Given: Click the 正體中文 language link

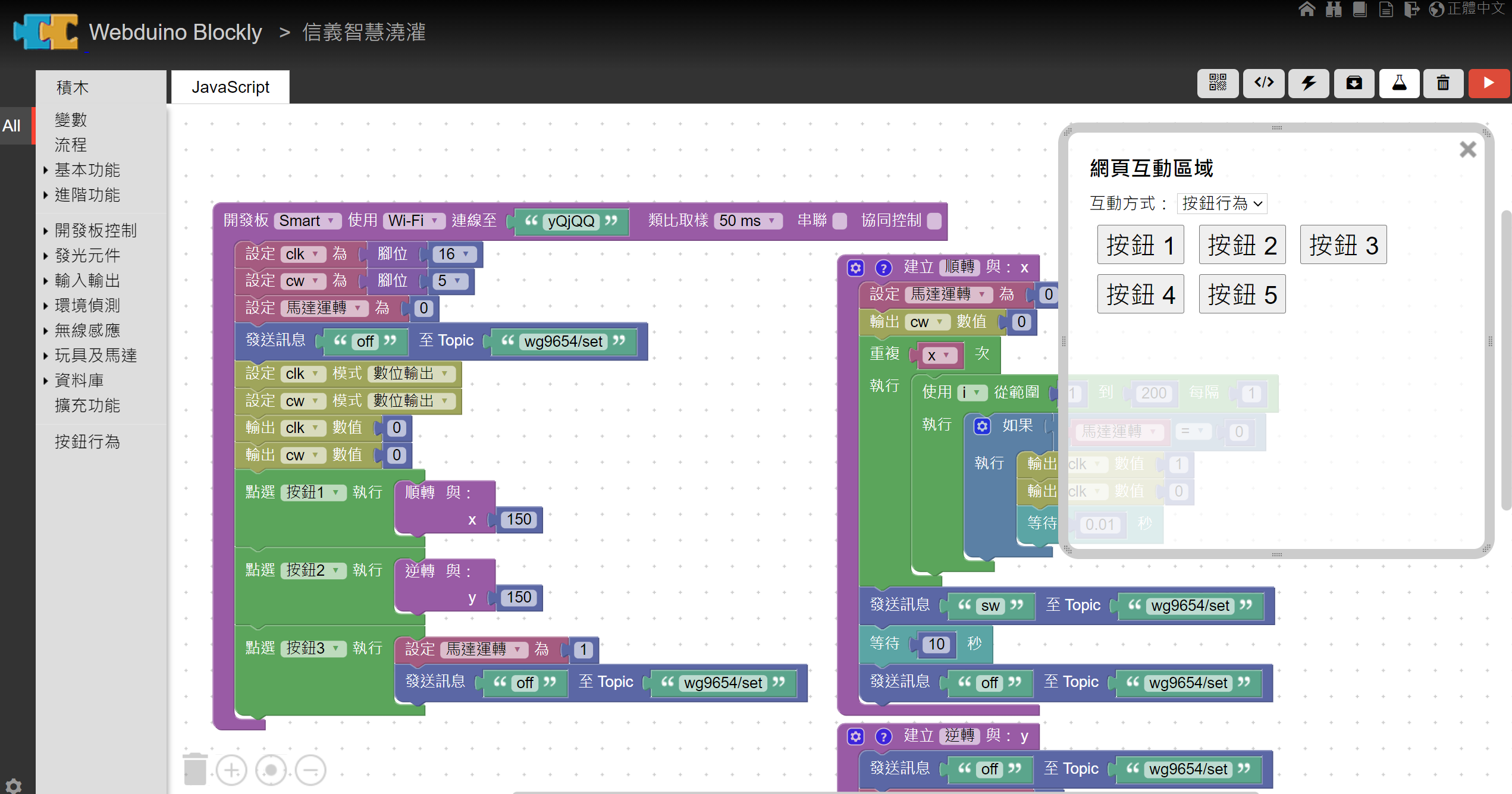Looking at the screenshot, I should (1476, 8).
